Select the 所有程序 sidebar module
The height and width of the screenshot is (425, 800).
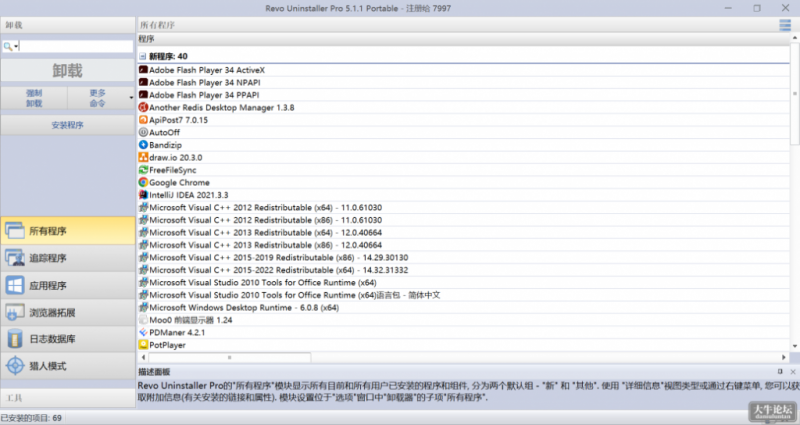coord(67,231)
